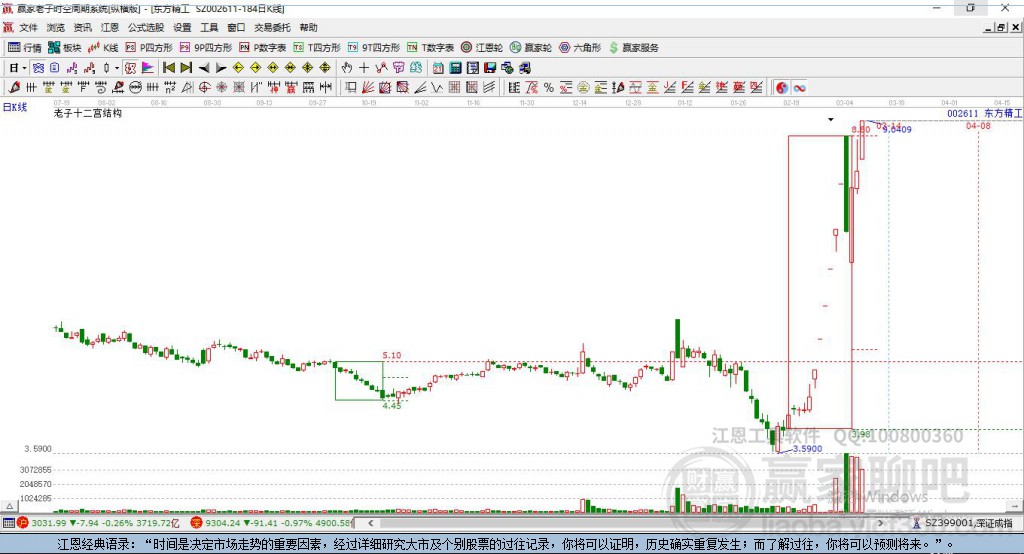Toggle the T数字表 number table view
This screenshot has height=554, width=1024.
tap(430, 47)
